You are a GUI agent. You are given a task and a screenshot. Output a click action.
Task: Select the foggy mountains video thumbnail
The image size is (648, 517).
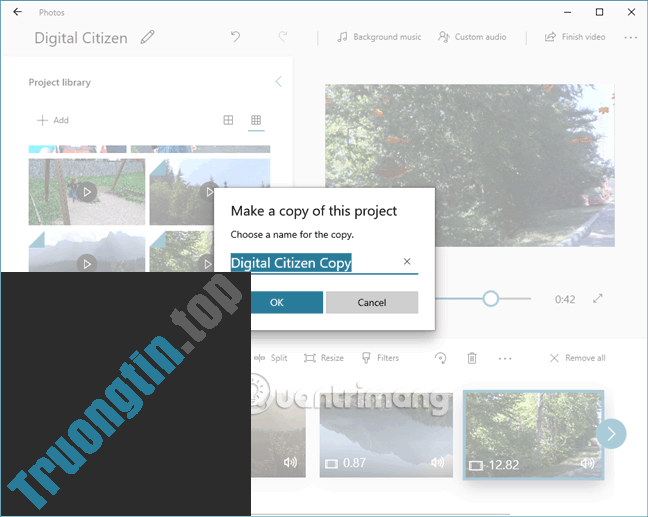click(87, 251)
